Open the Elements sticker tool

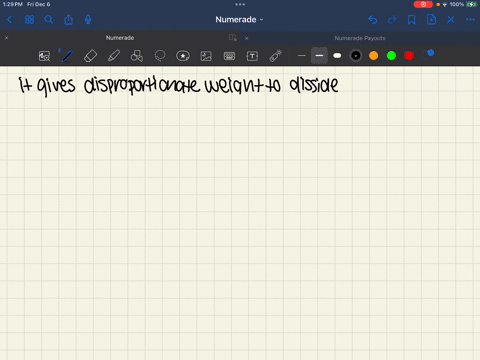pos(183,56)
